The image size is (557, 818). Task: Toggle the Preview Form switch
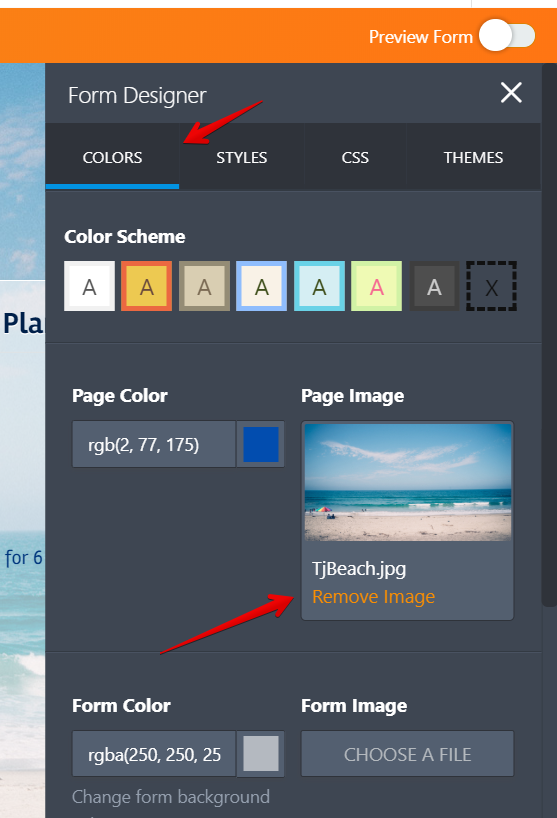(x=507, y=36)
